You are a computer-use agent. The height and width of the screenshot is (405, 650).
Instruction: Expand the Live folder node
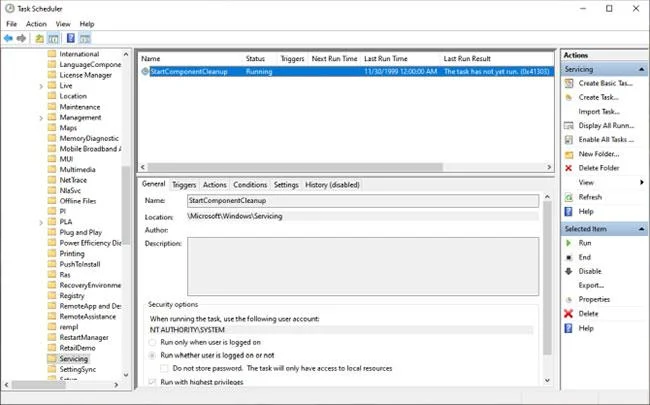click(x=41, y=86)
